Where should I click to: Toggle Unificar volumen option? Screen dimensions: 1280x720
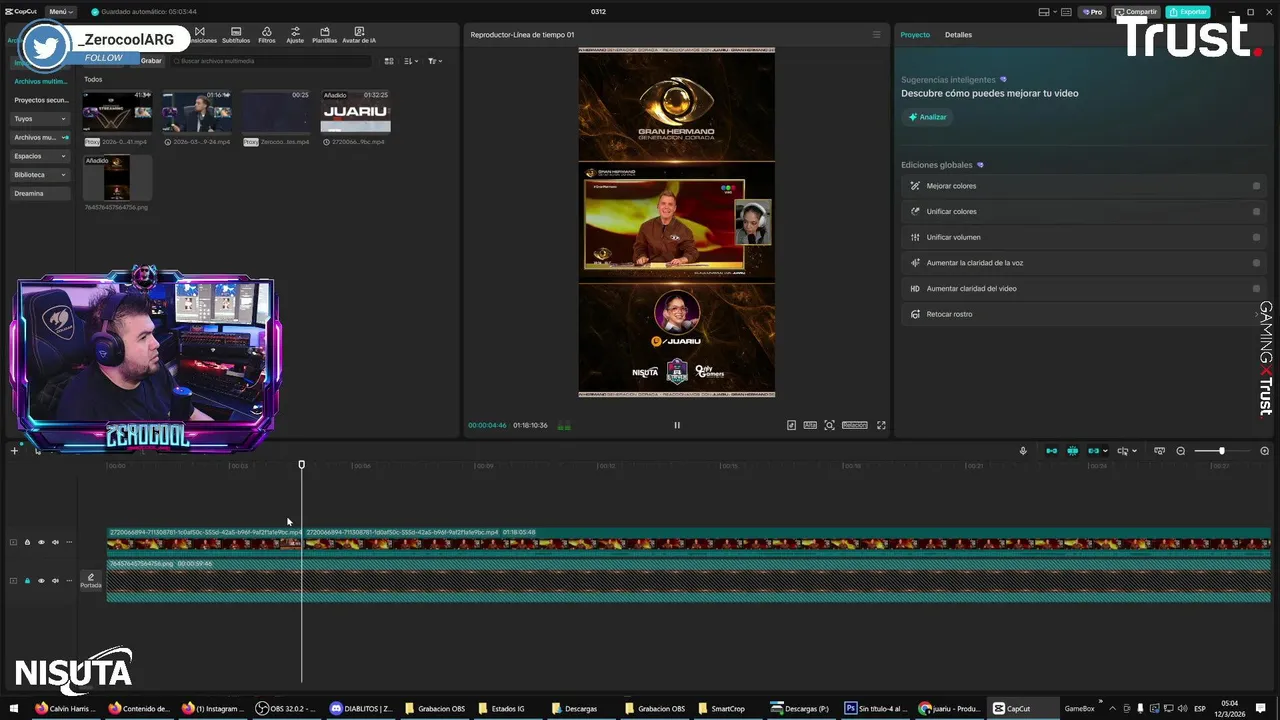1257,237
